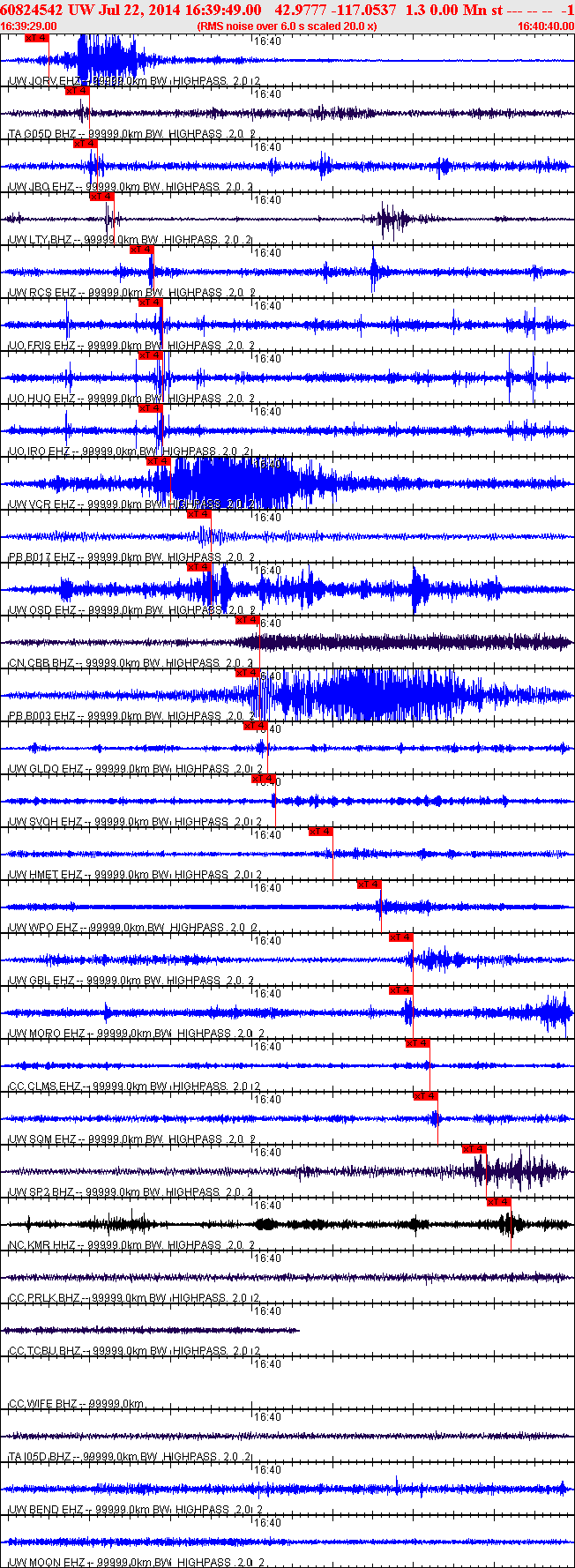This screenshot has height=1568, width=575.
Task: Click the 'UW SP2 BHZ' station label
Action: (x=41, y=1192)
